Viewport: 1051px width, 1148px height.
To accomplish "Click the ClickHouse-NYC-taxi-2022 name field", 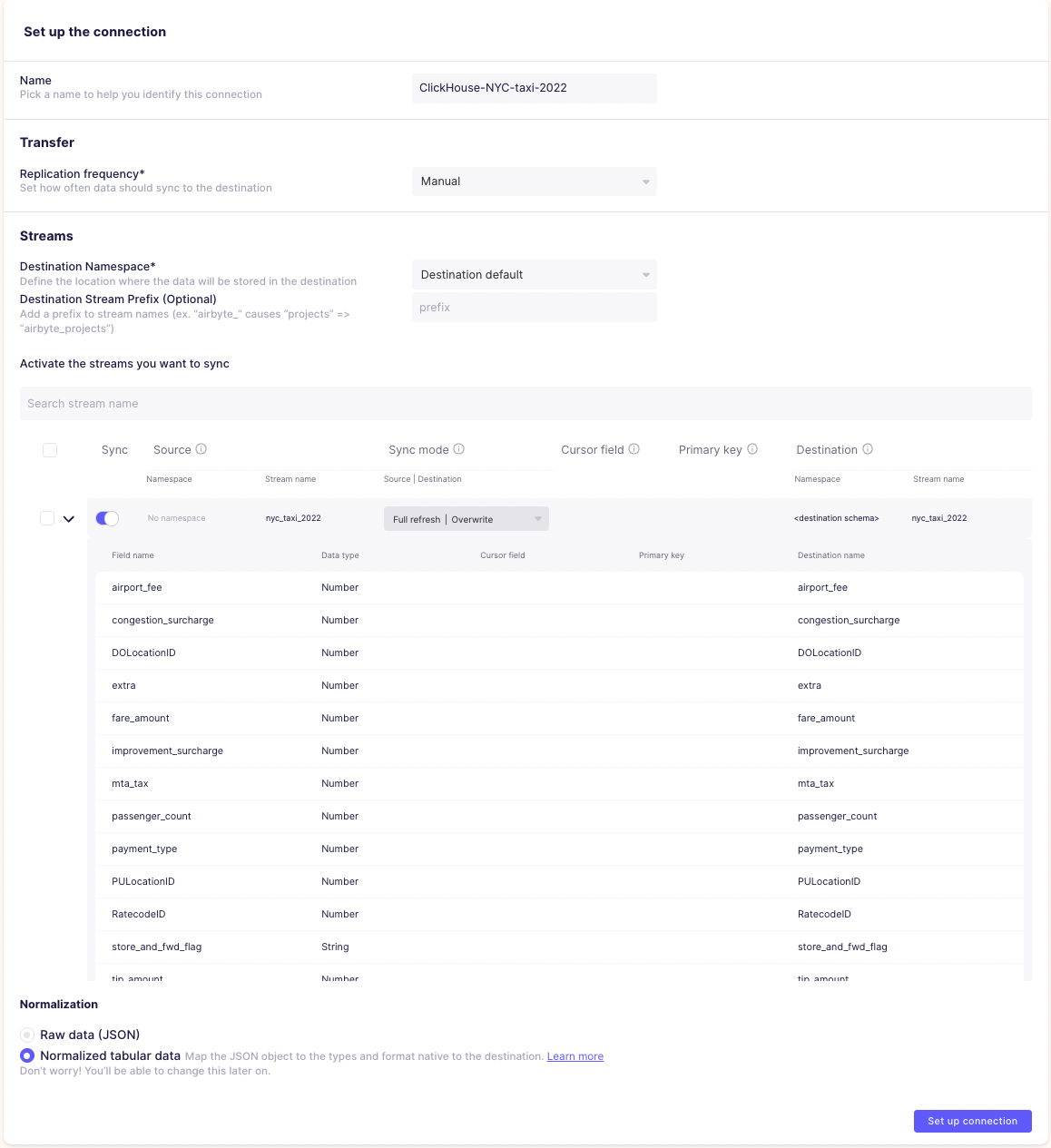I will (534, 88).
